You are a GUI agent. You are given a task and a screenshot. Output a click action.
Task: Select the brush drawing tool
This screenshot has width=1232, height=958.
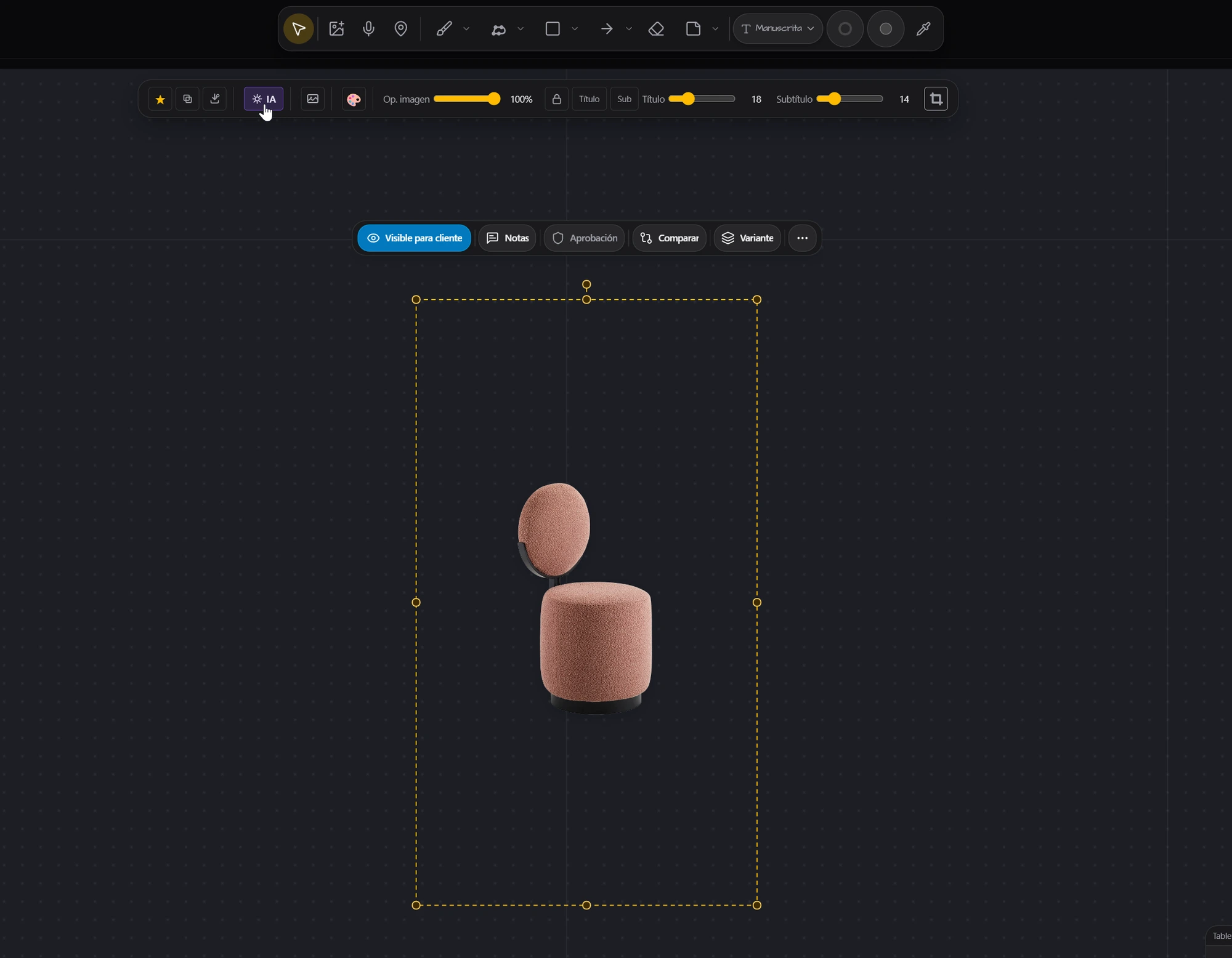(x=444, y=29)
